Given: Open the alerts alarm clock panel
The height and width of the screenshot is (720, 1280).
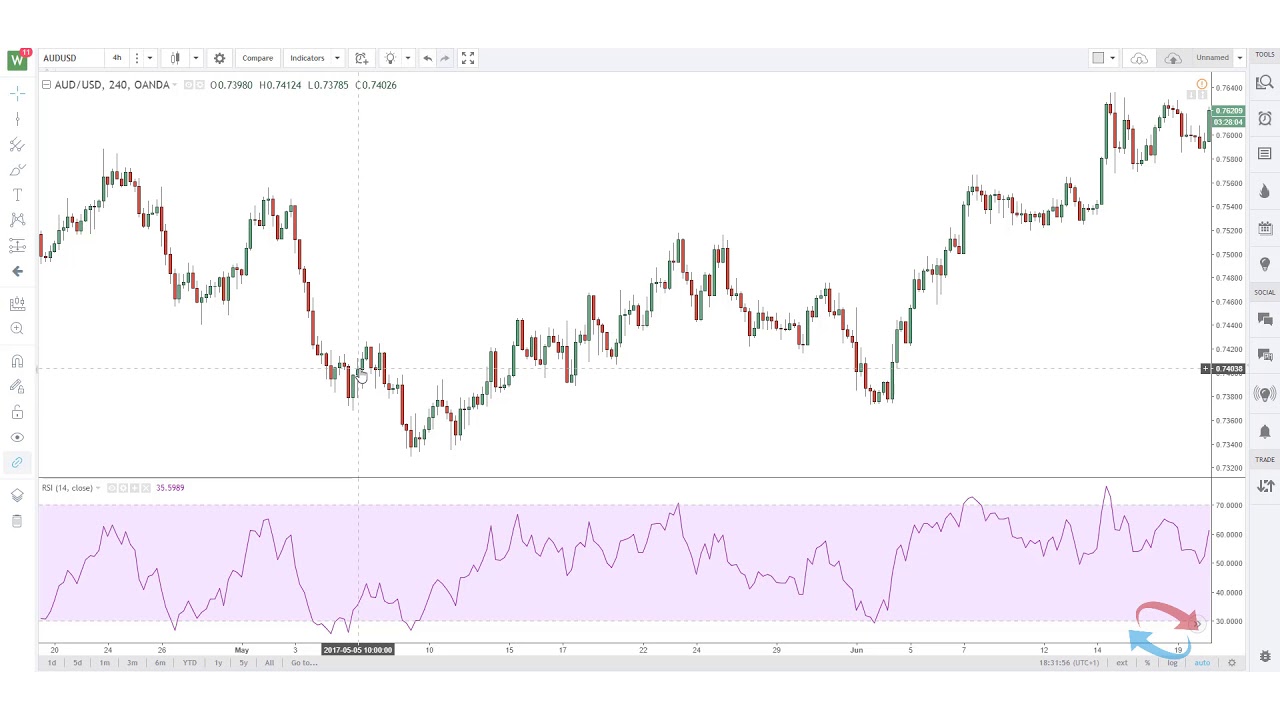Looking at the screenshot, I should pos(1265,118).
